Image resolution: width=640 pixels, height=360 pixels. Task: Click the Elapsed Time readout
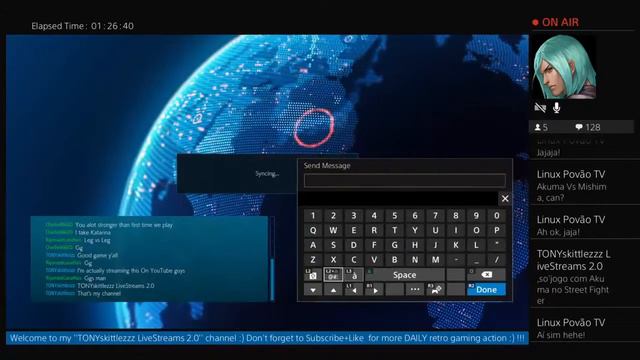click(x=82, y=26)
